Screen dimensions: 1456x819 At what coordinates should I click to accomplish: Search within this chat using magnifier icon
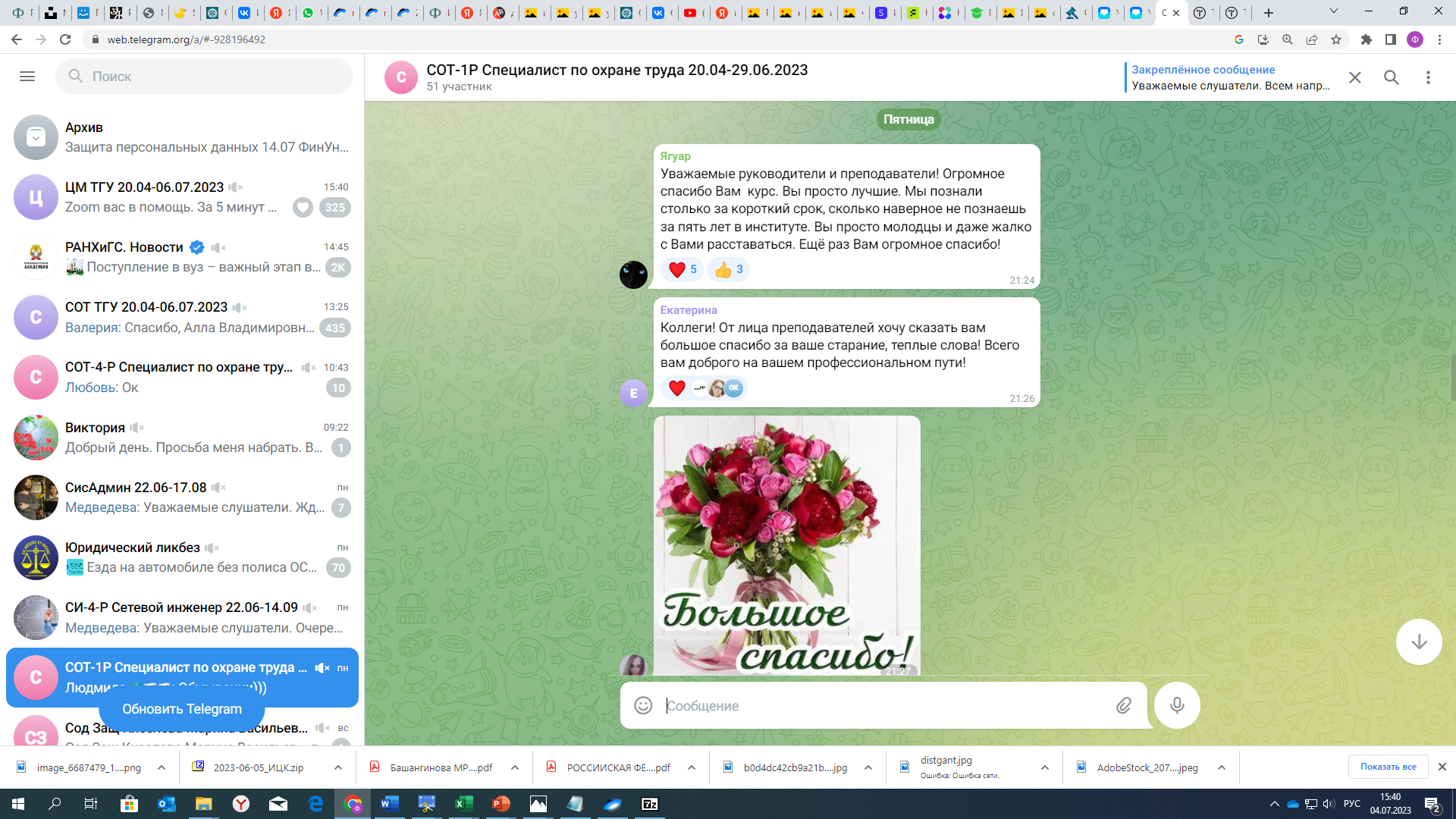pyautogui.click(x=1392, y=77)
